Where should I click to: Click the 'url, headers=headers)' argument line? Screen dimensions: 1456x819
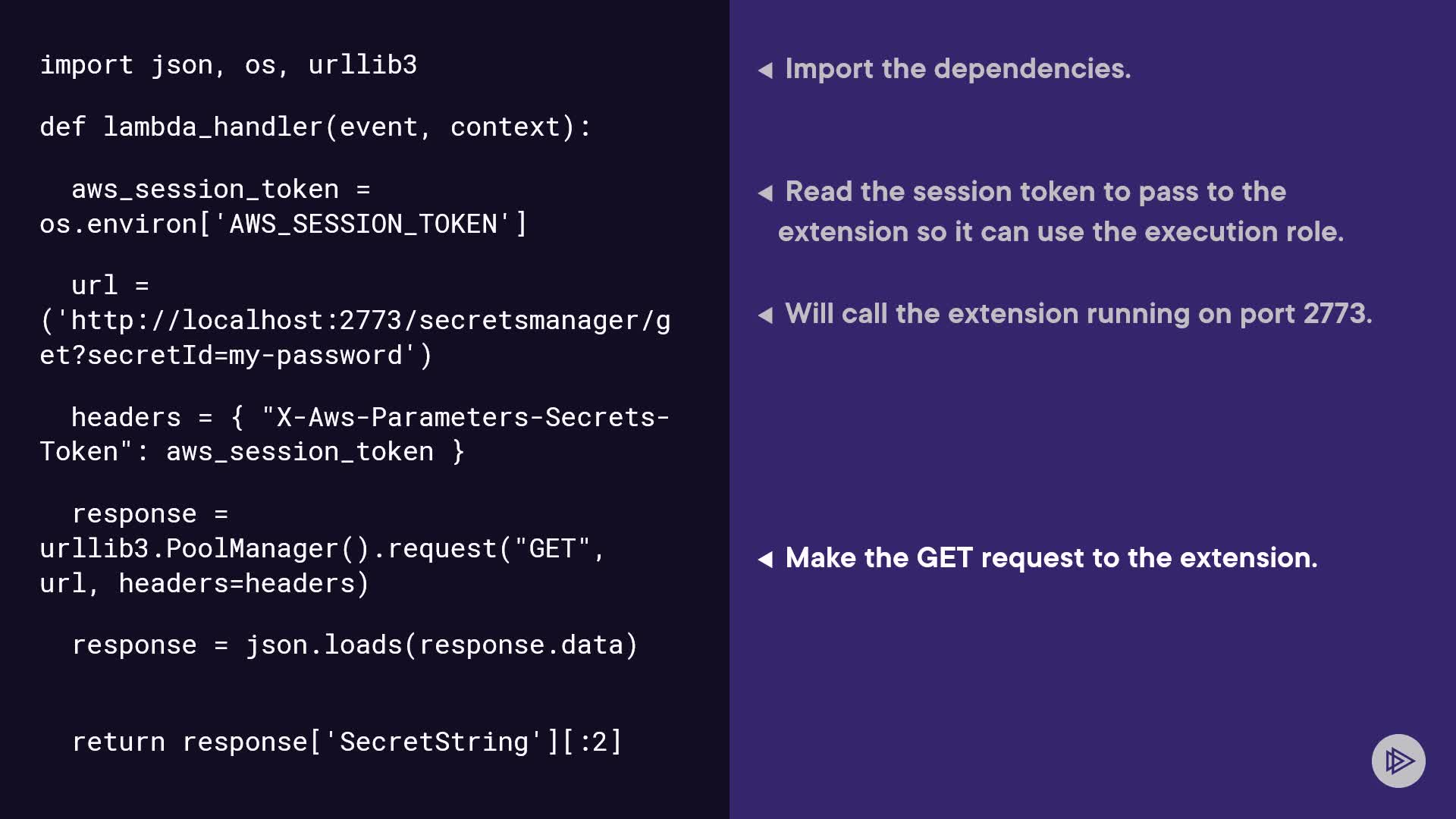[x=204, y=584]
